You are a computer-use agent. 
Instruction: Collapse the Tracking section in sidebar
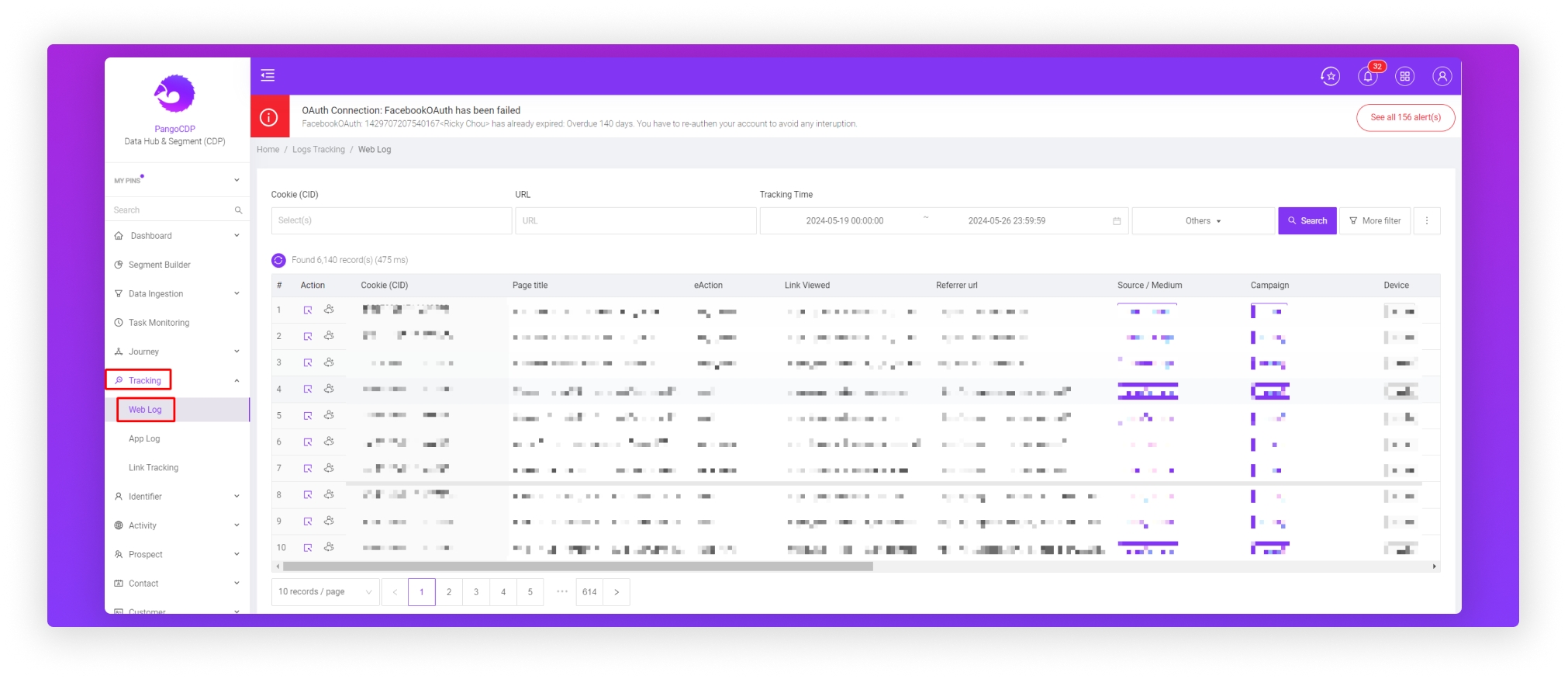(x=237, y=380)
